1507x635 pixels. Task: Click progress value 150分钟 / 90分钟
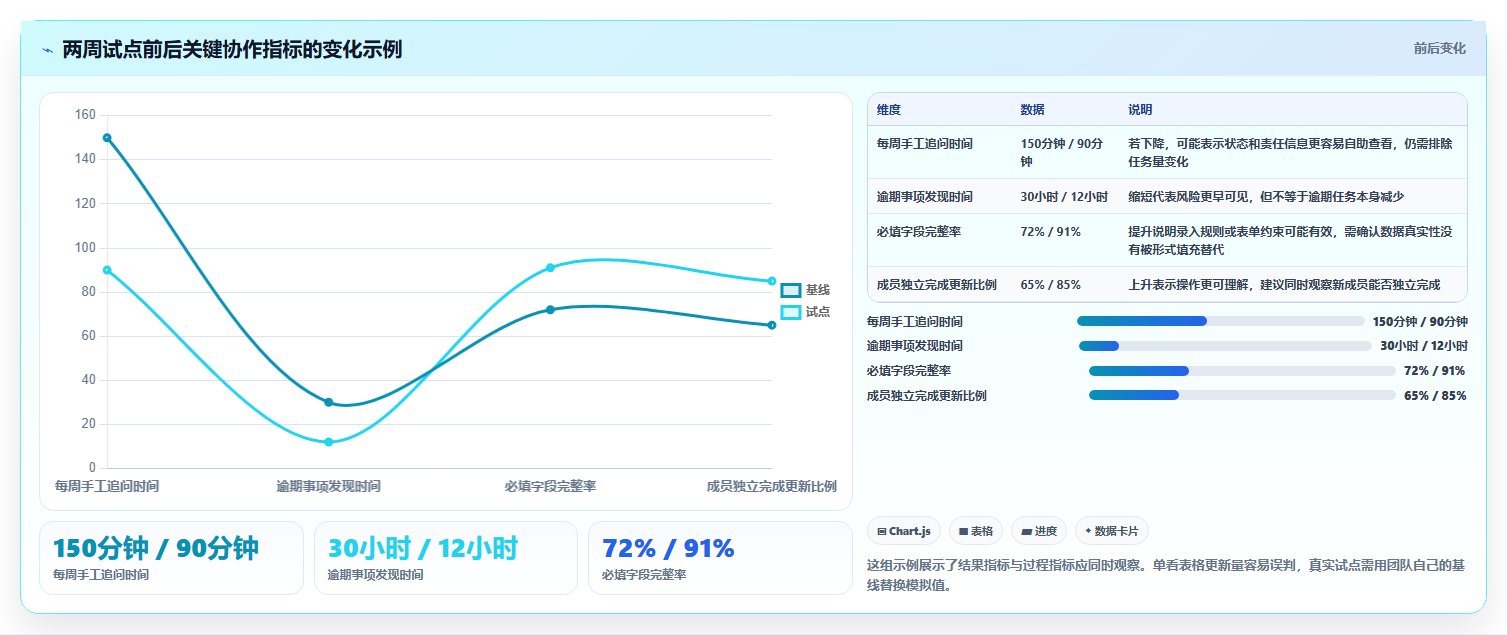pos(1420,321)
